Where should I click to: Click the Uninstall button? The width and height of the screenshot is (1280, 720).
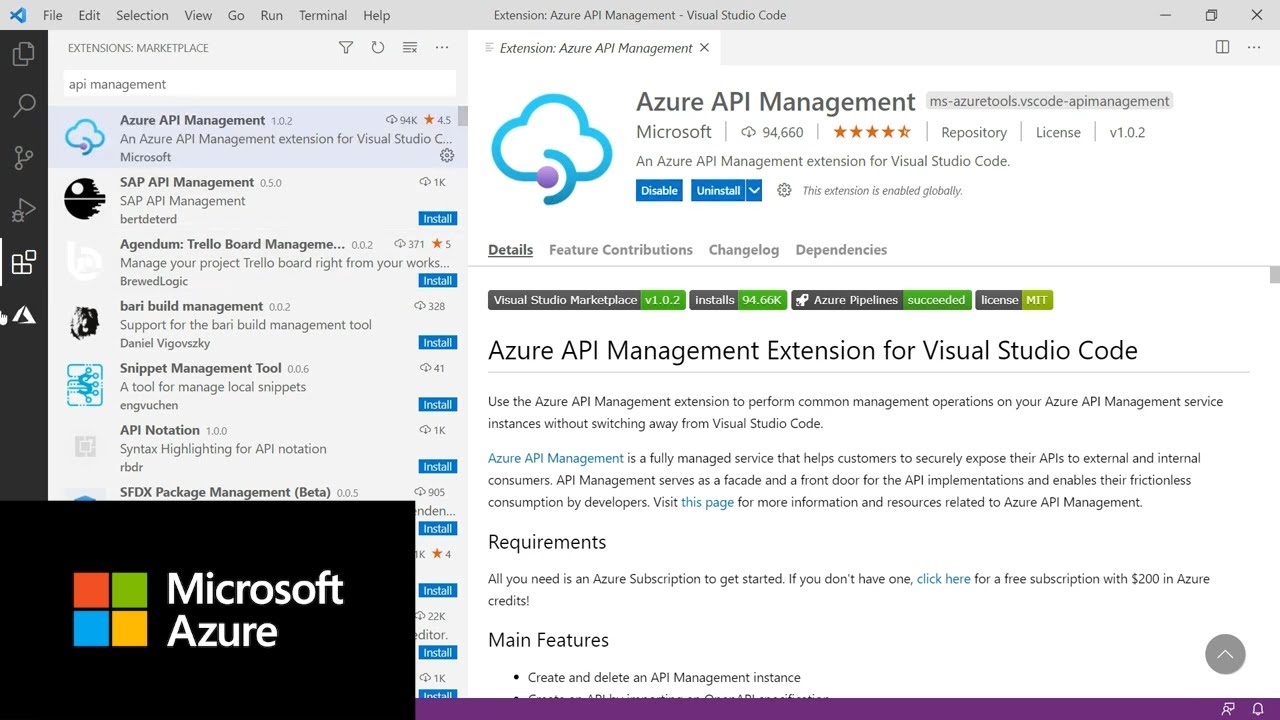(718, 190)
